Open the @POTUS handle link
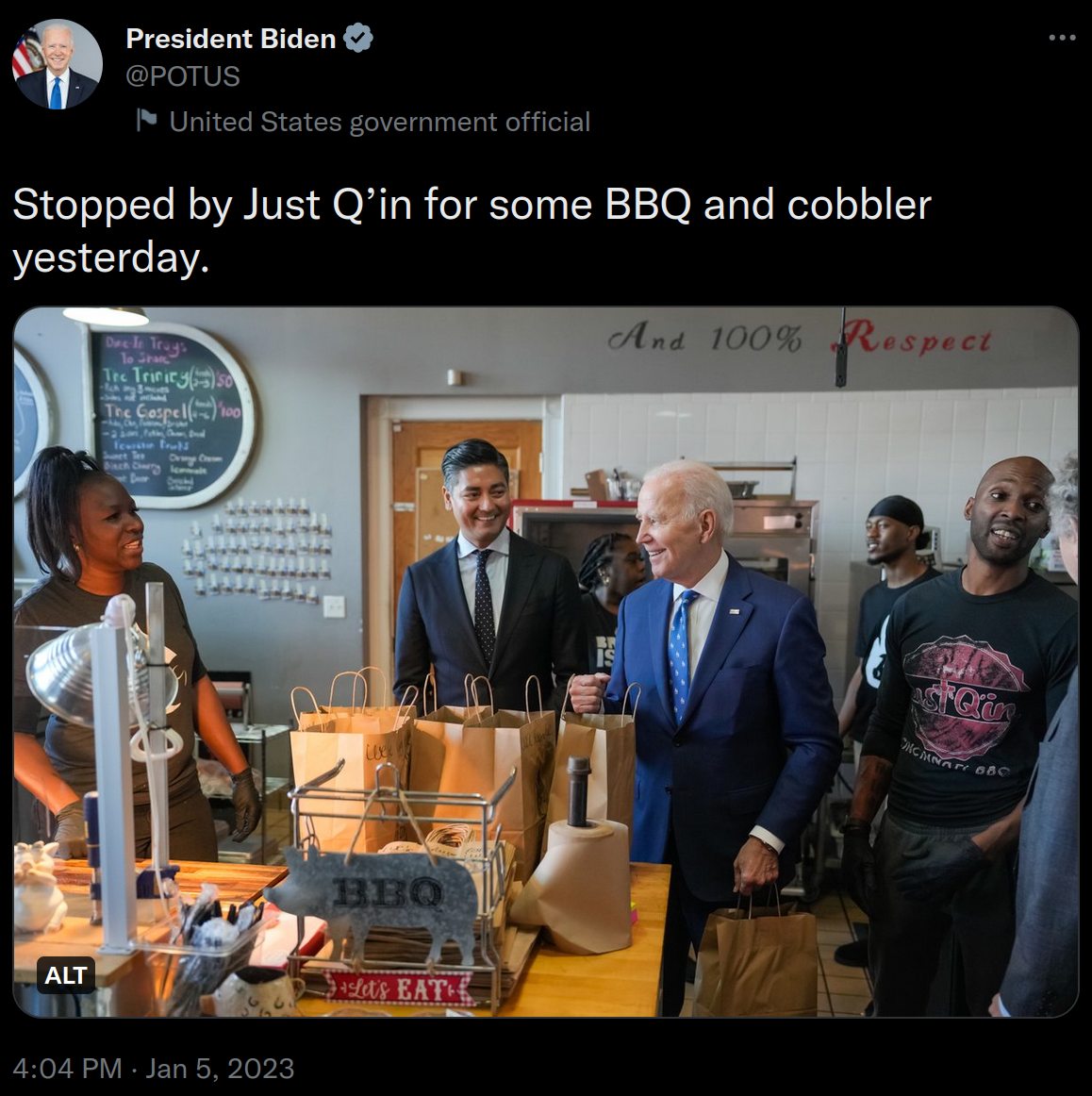The image size is (1092, 1096). pos(183,76)
